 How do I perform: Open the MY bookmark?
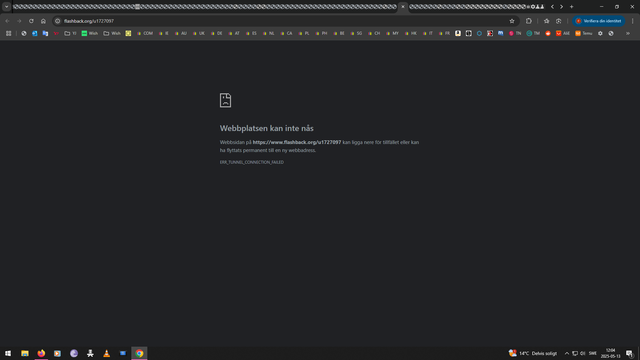pos(393,33)
